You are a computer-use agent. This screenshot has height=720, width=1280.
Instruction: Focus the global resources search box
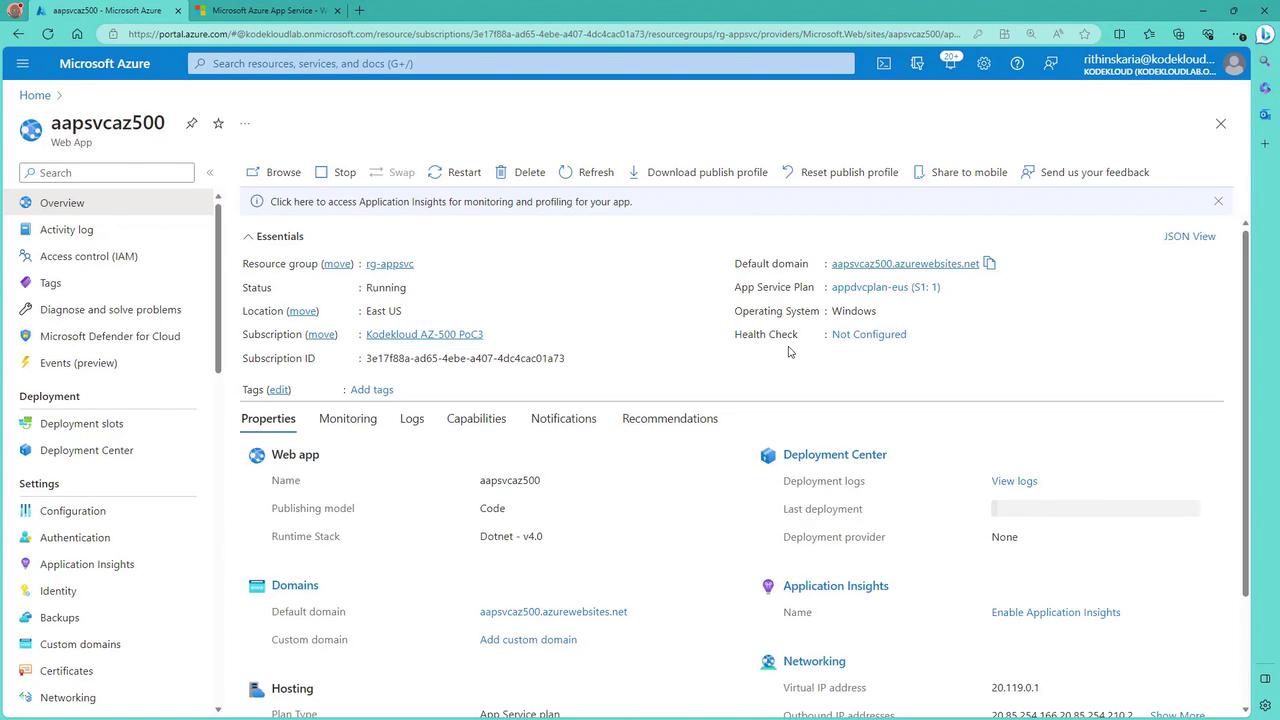(521, 63)
